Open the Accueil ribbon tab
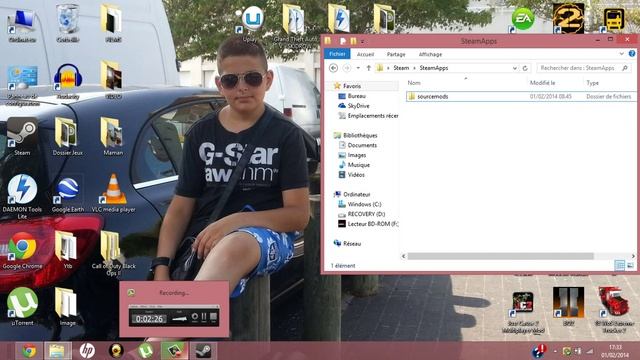The height and width of the screenshot is (360, 640). point(365,54)
